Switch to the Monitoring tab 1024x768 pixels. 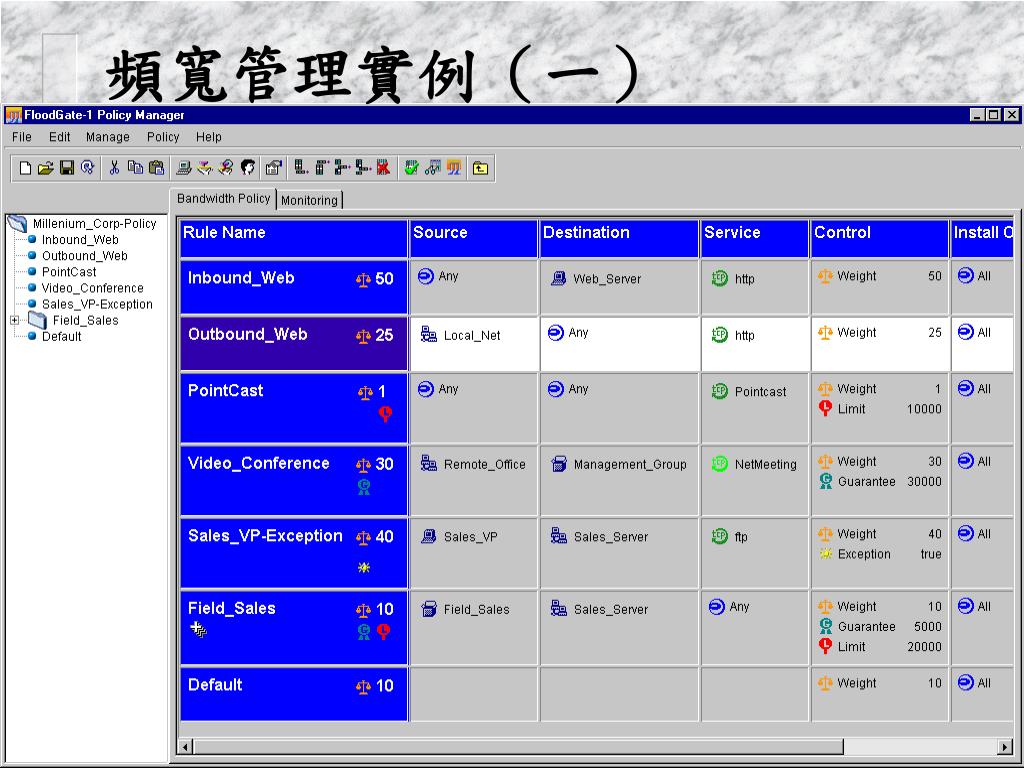pos(309,200)
